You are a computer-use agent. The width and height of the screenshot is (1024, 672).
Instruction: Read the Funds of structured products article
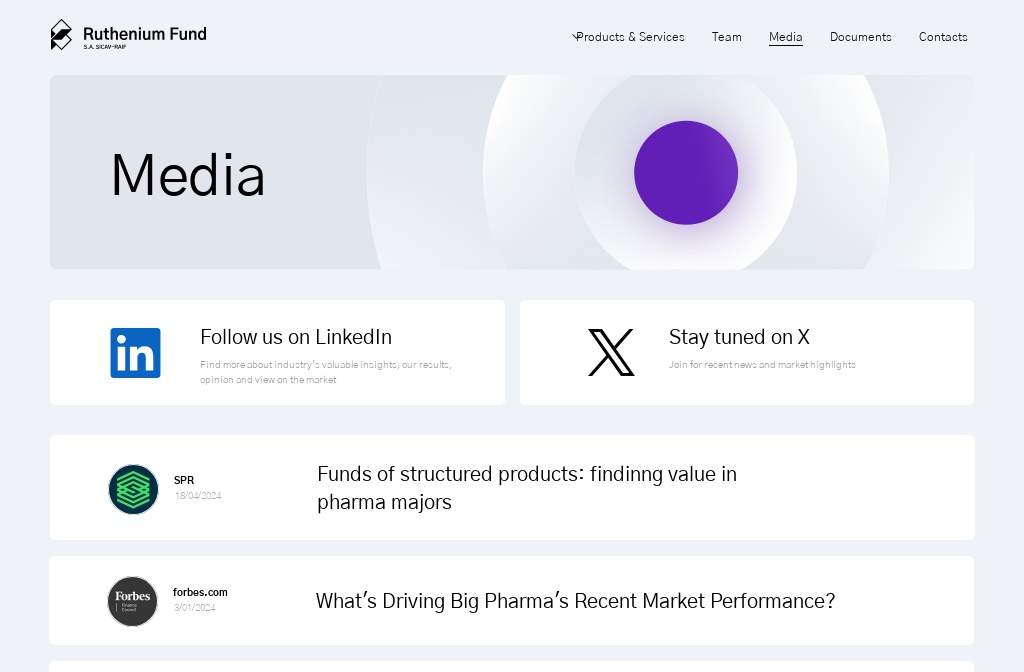[527, 487]
